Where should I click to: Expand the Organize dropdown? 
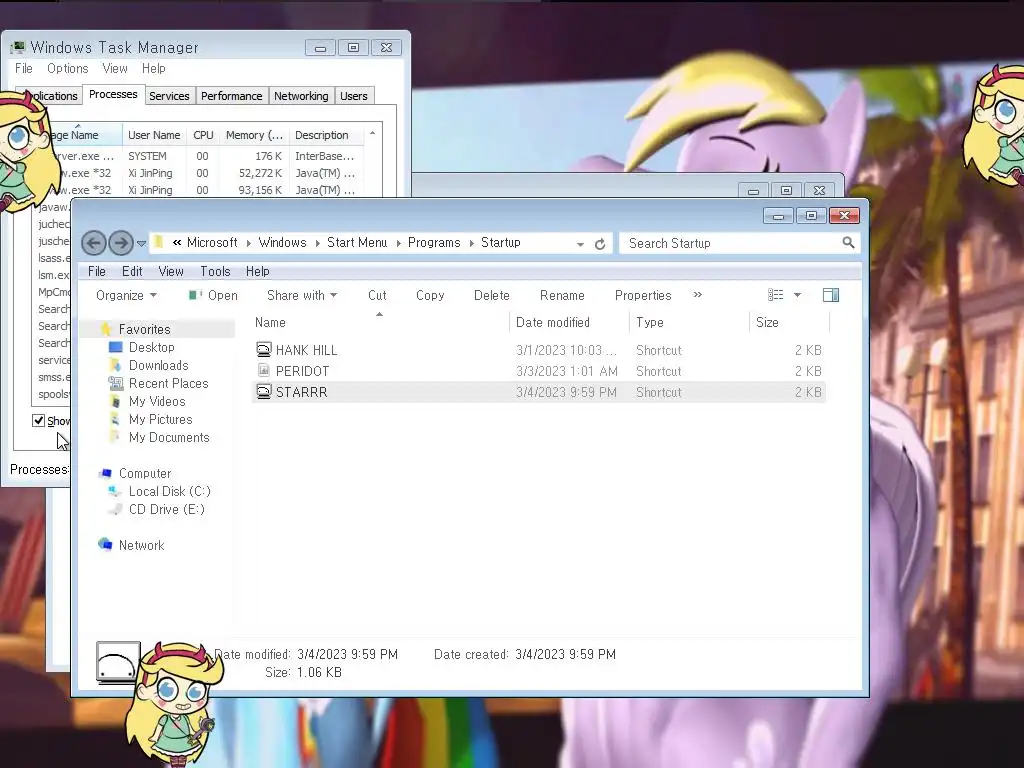(126, 295)
